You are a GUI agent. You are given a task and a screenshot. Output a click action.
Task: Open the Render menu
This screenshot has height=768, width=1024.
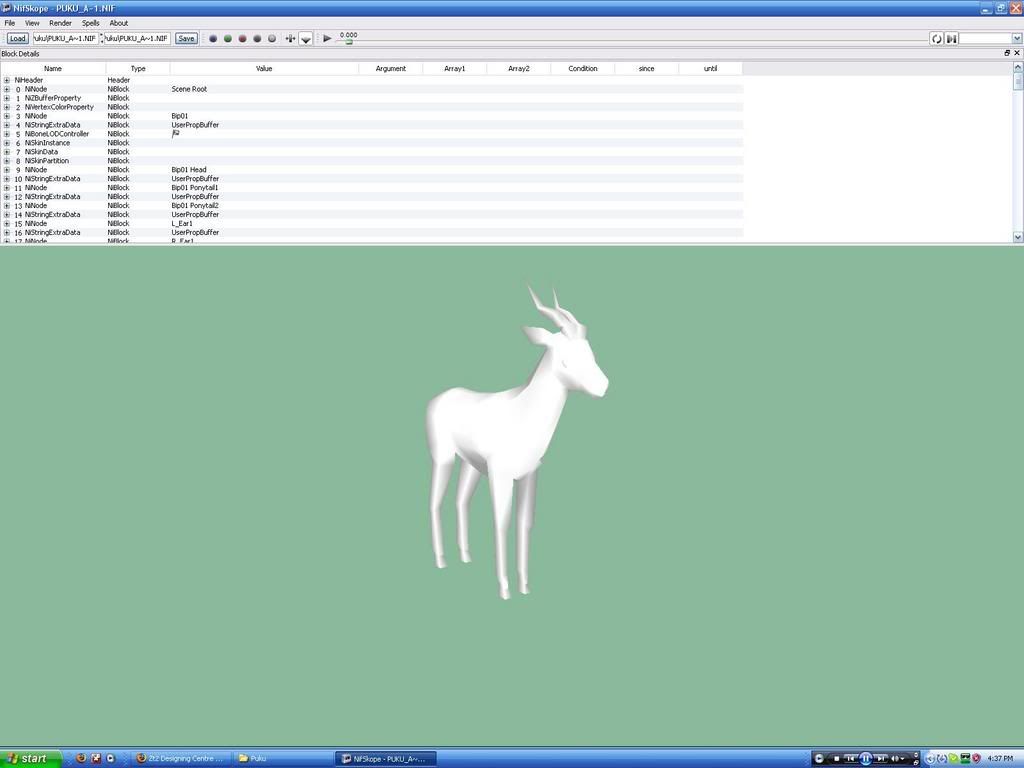[x=60, y=23]
